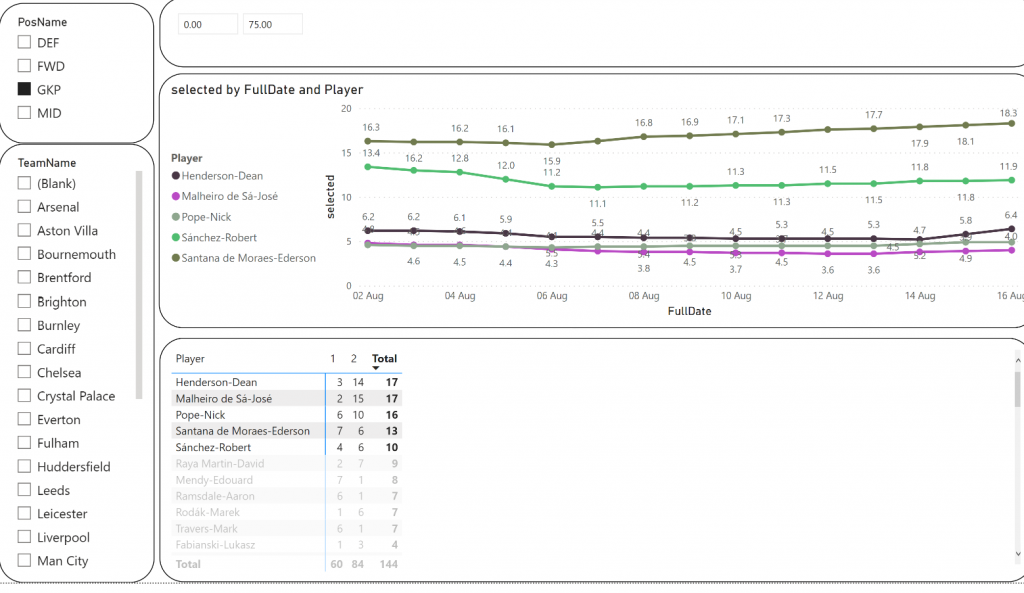Filter by Burnley team
The image size is (1024, 593).
tap(24, 325)
